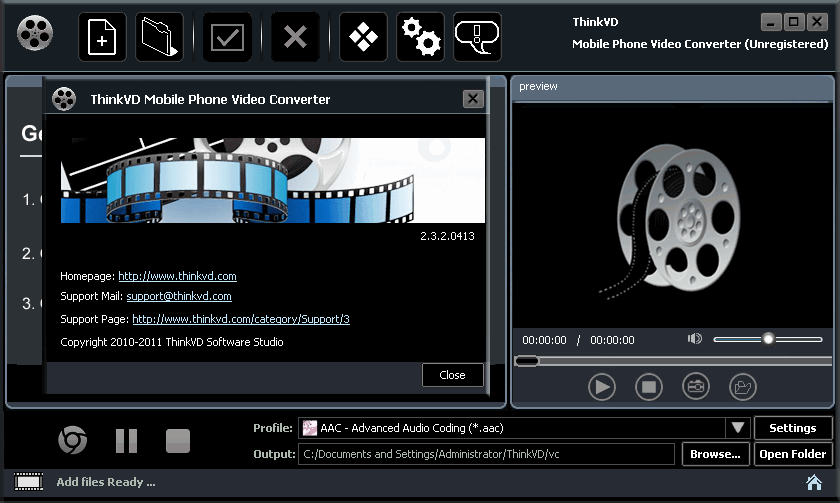Open the snapshot folder icon in preview
This screenshot has width=840, height=503.
743,387
